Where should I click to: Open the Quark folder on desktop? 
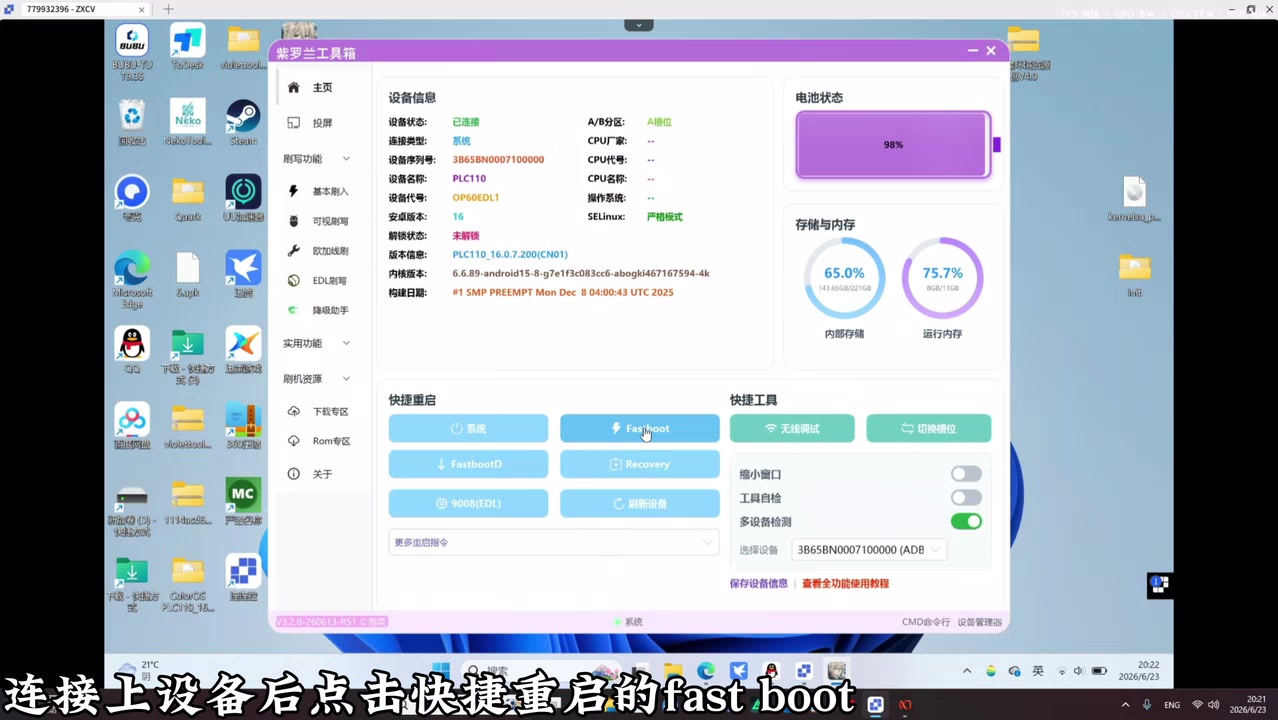pos(187,198)
